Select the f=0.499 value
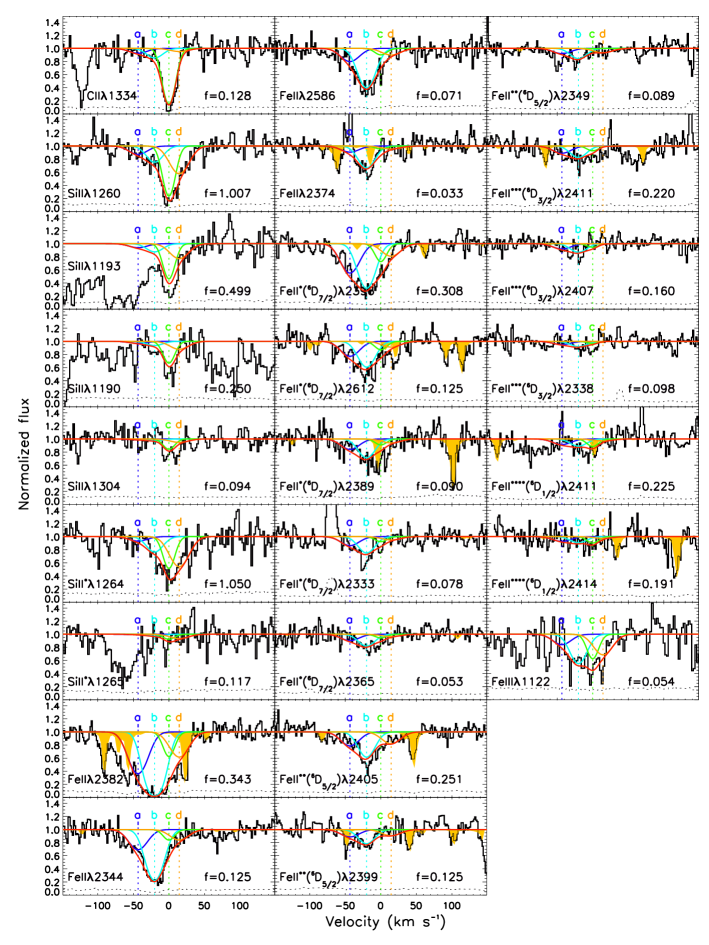The width and height of the screenshot is (709, 945). pyautogui.click(x=228, y=290)
